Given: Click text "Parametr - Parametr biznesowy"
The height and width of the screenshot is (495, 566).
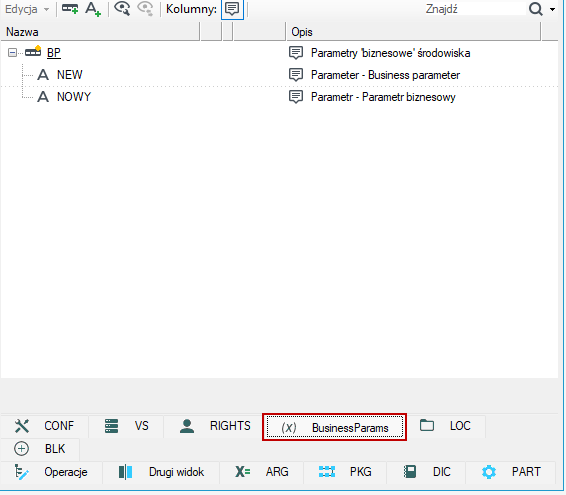Looking at the screenshot, I should pos(383,97).
